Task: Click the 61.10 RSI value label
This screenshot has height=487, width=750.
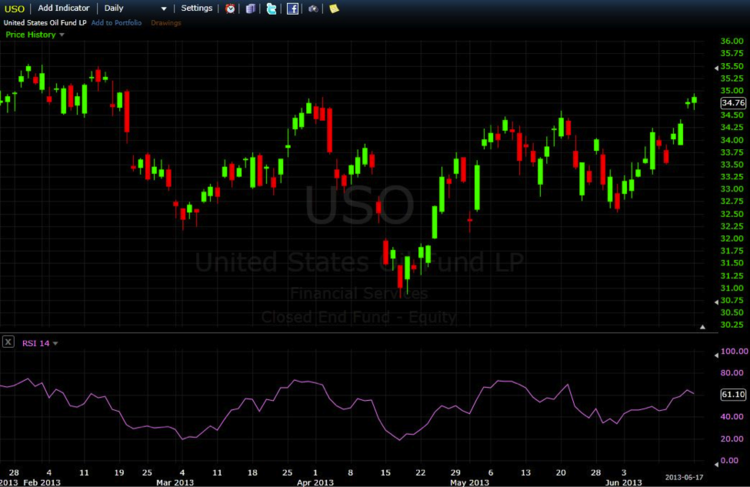Action: coord(732,395)
